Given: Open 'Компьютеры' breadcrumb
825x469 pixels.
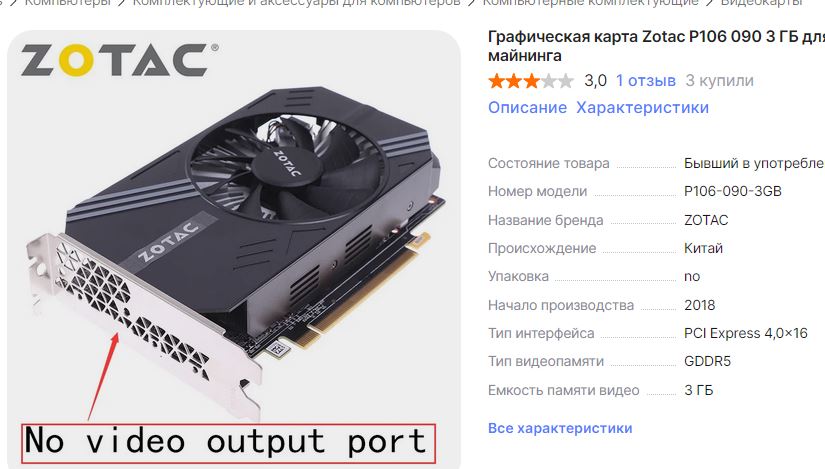Looking at the screenshot, I should click(x=68, y=3).
